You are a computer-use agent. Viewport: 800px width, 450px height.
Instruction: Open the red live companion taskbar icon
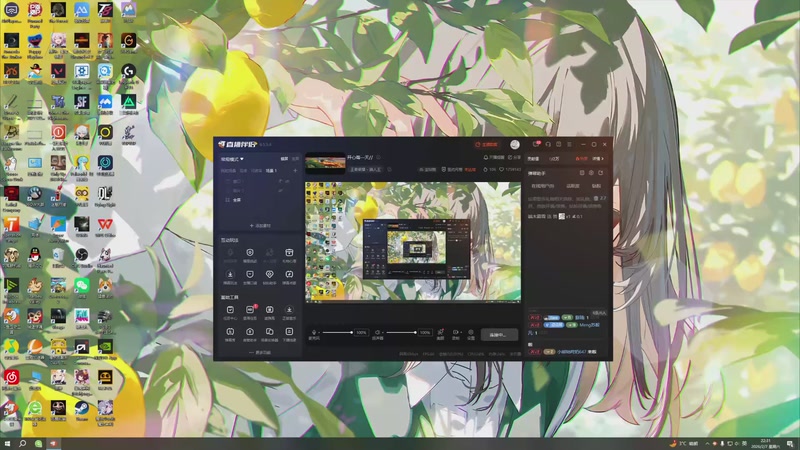tap(53, 443)
